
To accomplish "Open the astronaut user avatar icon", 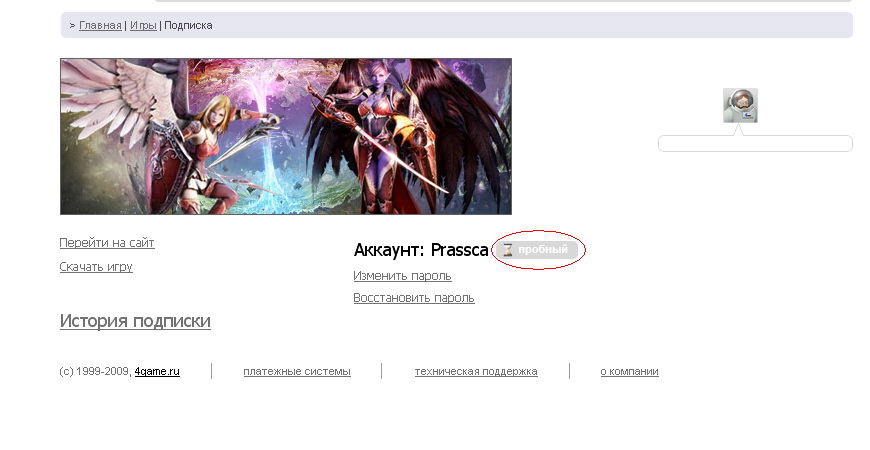I will point(740,105).
